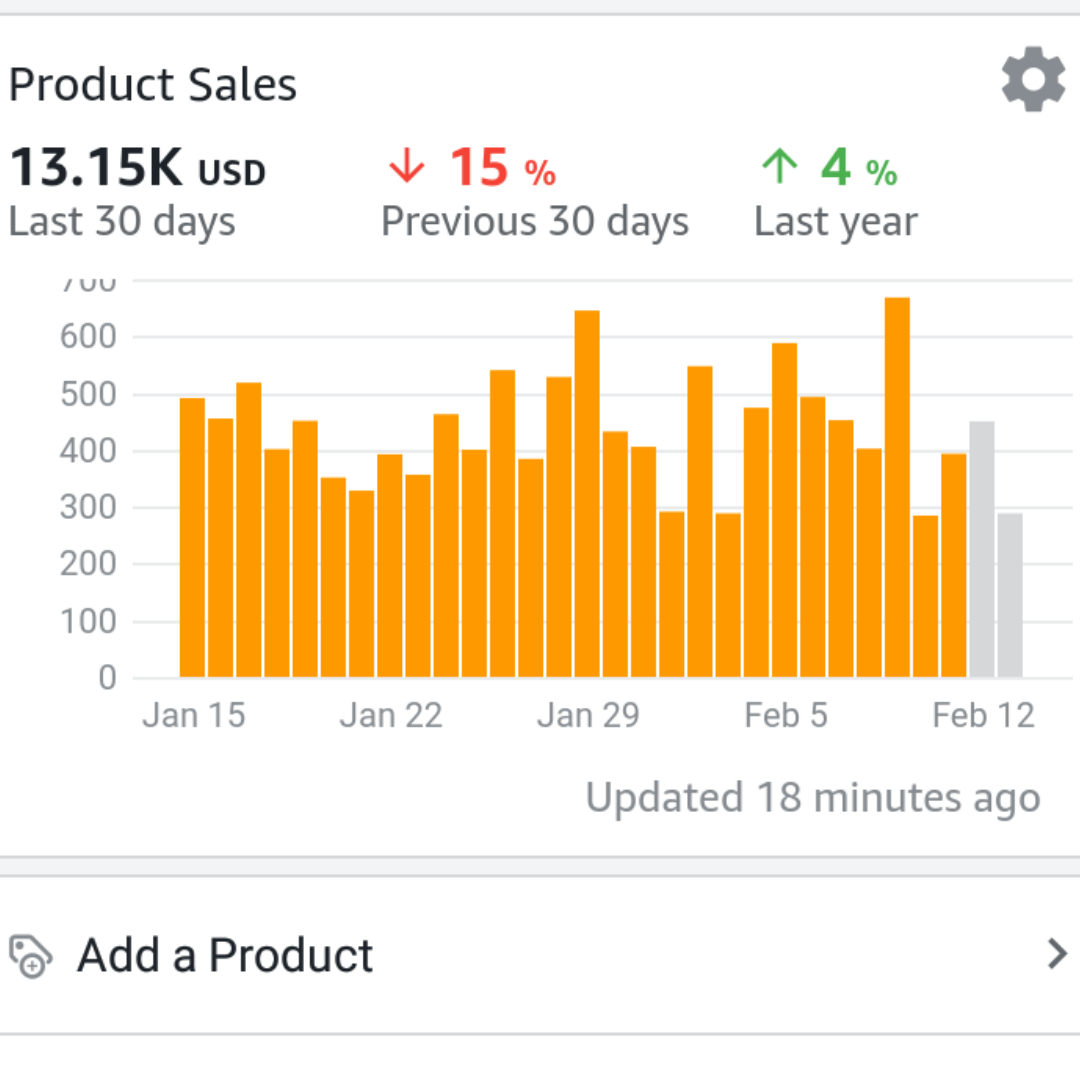Click the "Updated 18 minutes ago" timestamp

point(812,798)
